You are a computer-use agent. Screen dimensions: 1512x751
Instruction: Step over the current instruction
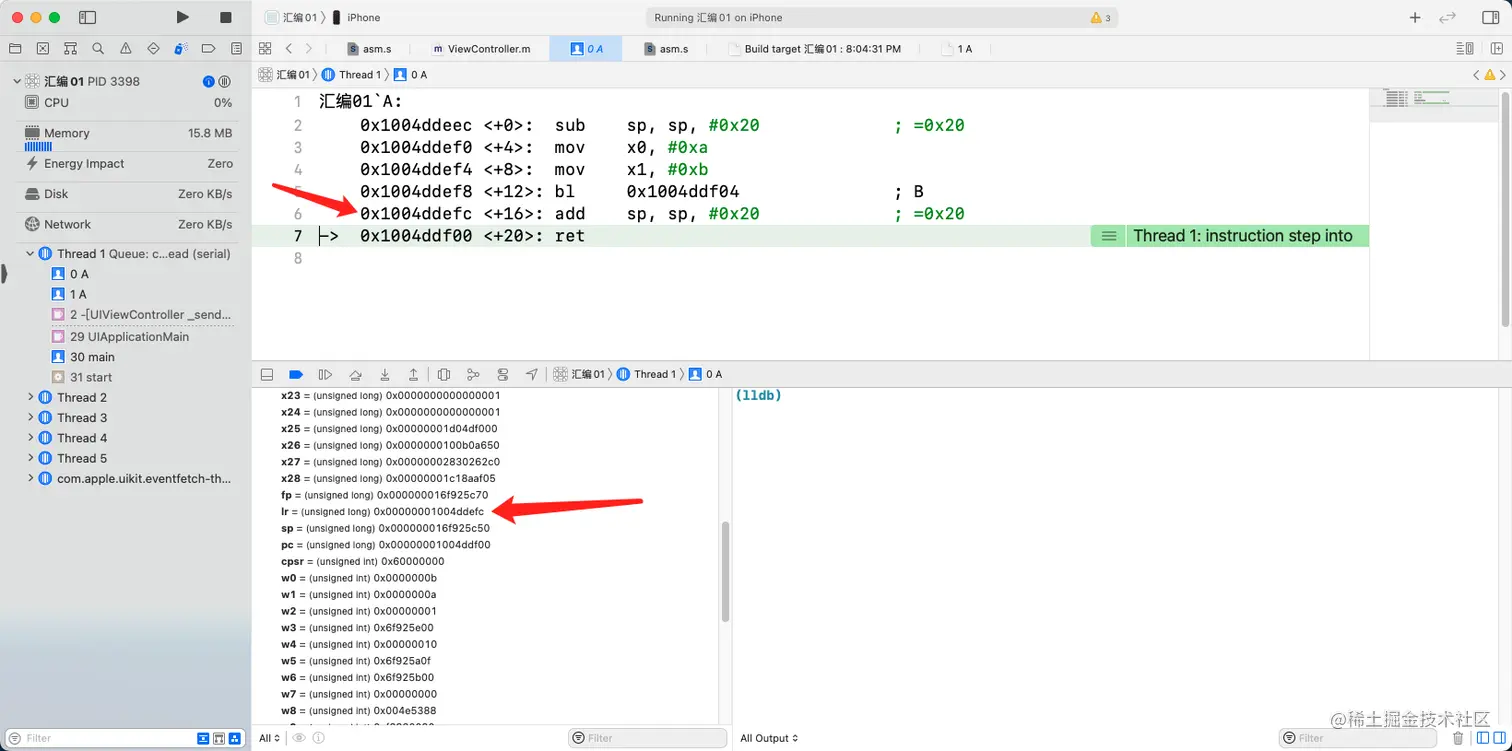click(x=355, y=374)
